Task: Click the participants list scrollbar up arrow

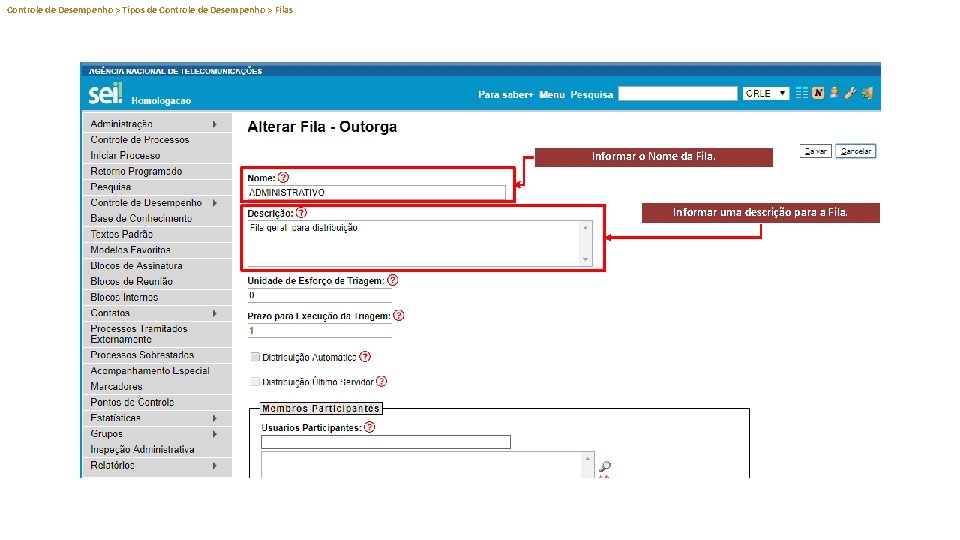Action: [x=588, y=459]
